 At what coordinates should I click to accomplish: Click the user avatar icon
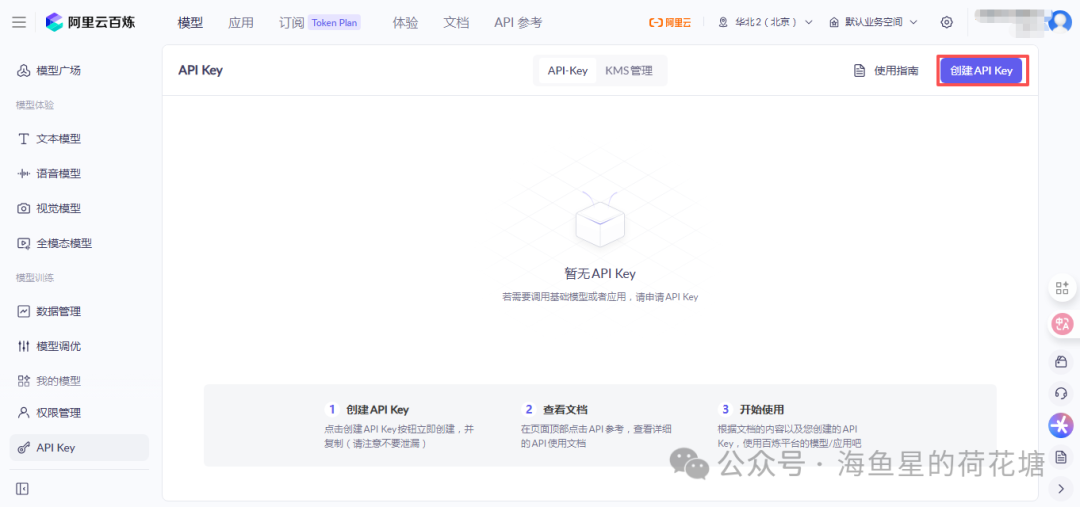pos(1059,22)
